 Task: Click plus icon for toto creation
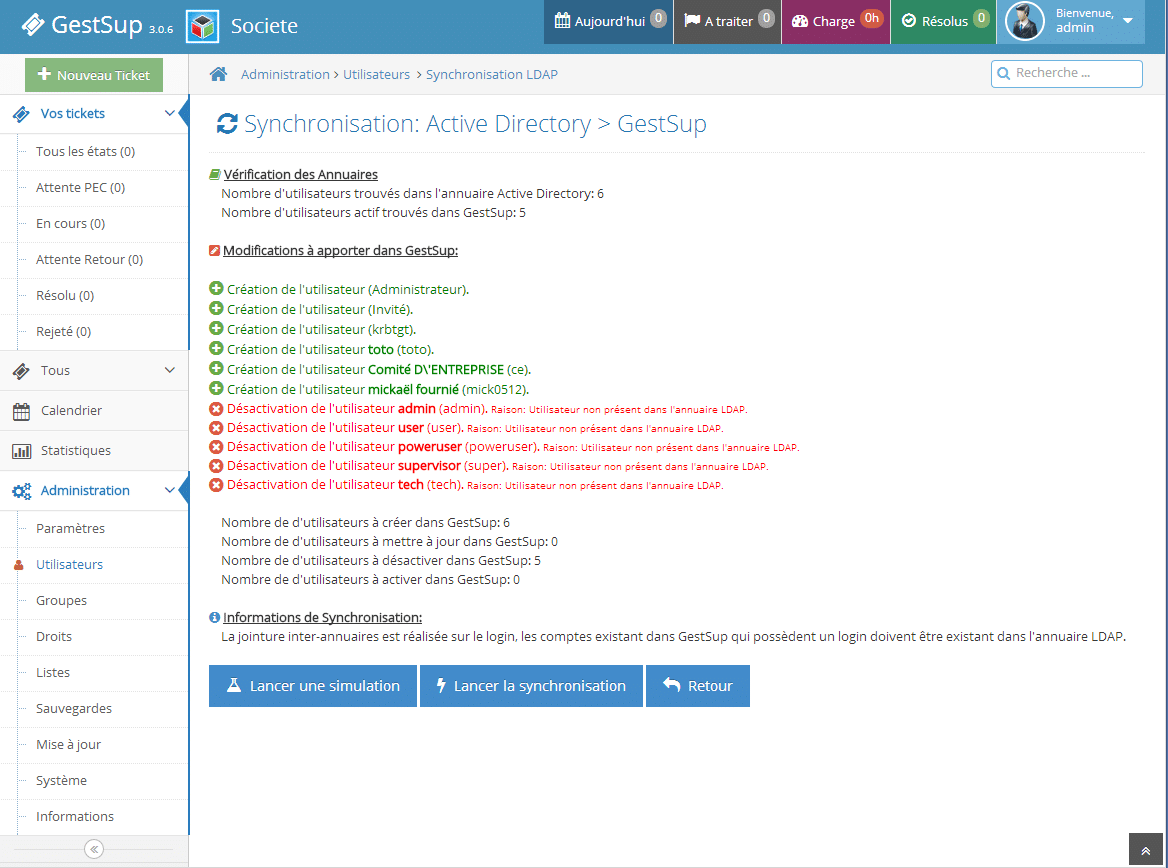[x=216, y=349]
